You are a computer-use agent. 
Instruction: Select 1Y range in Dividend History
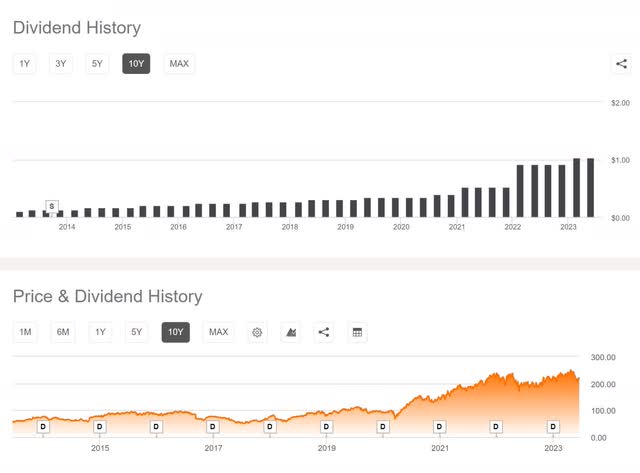[24, 64]
